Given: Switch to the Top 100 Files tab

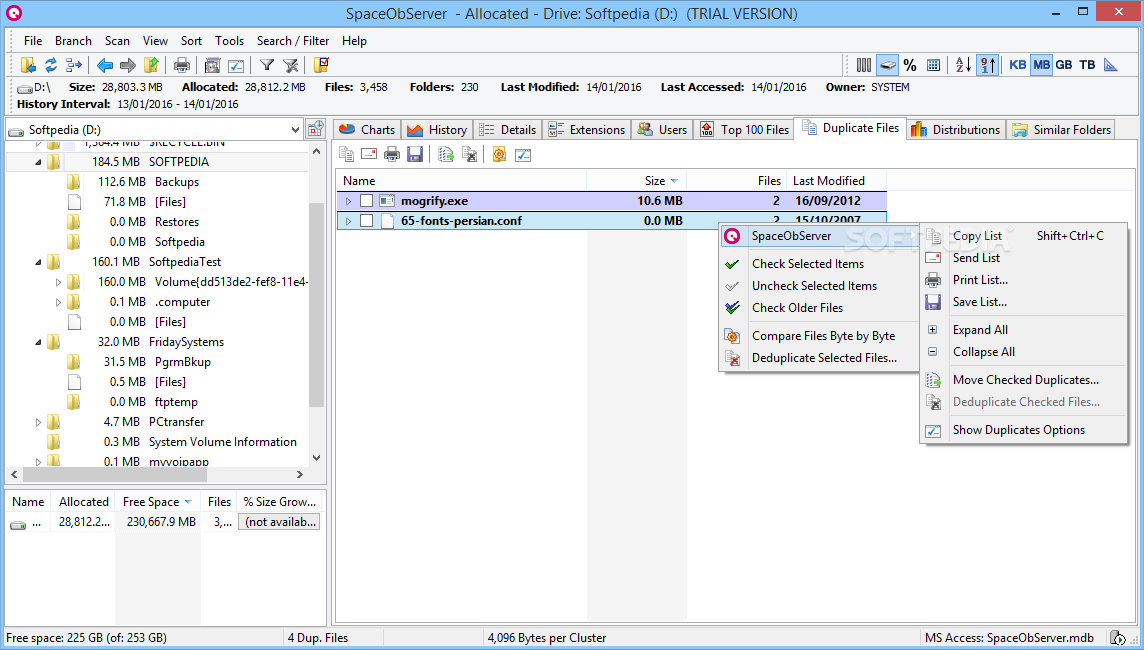Looking at the screenshot, I should pyautogui.click(x=744, y=129).
